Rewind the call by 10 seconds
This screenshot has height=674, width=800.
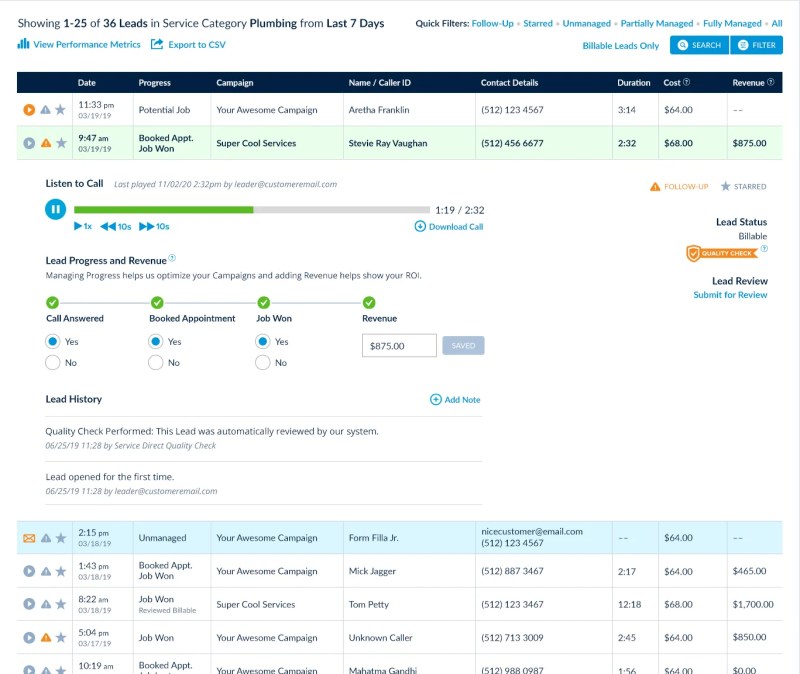tap(116, 227)
